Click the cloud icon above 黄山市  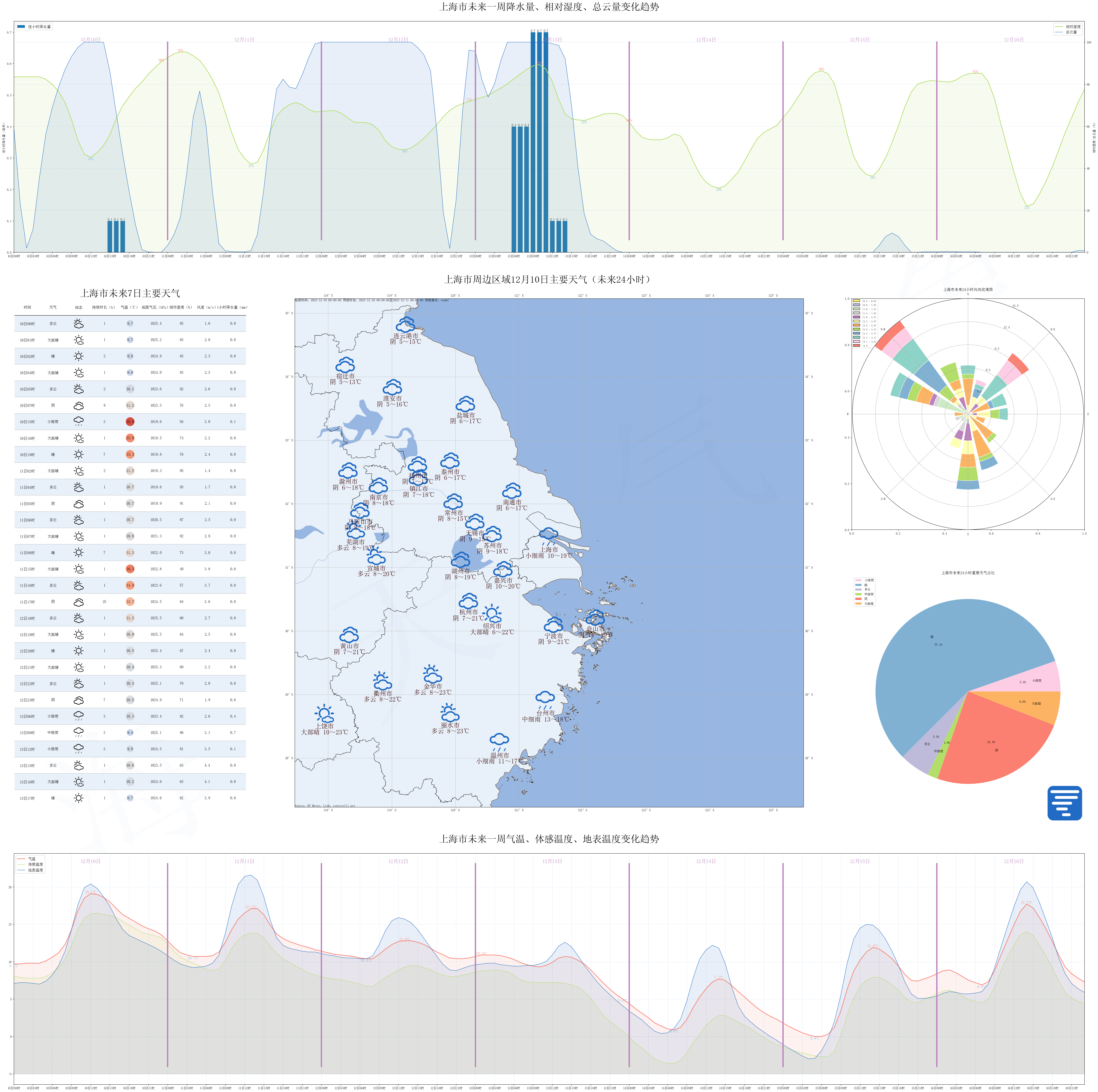click(349, 635)
